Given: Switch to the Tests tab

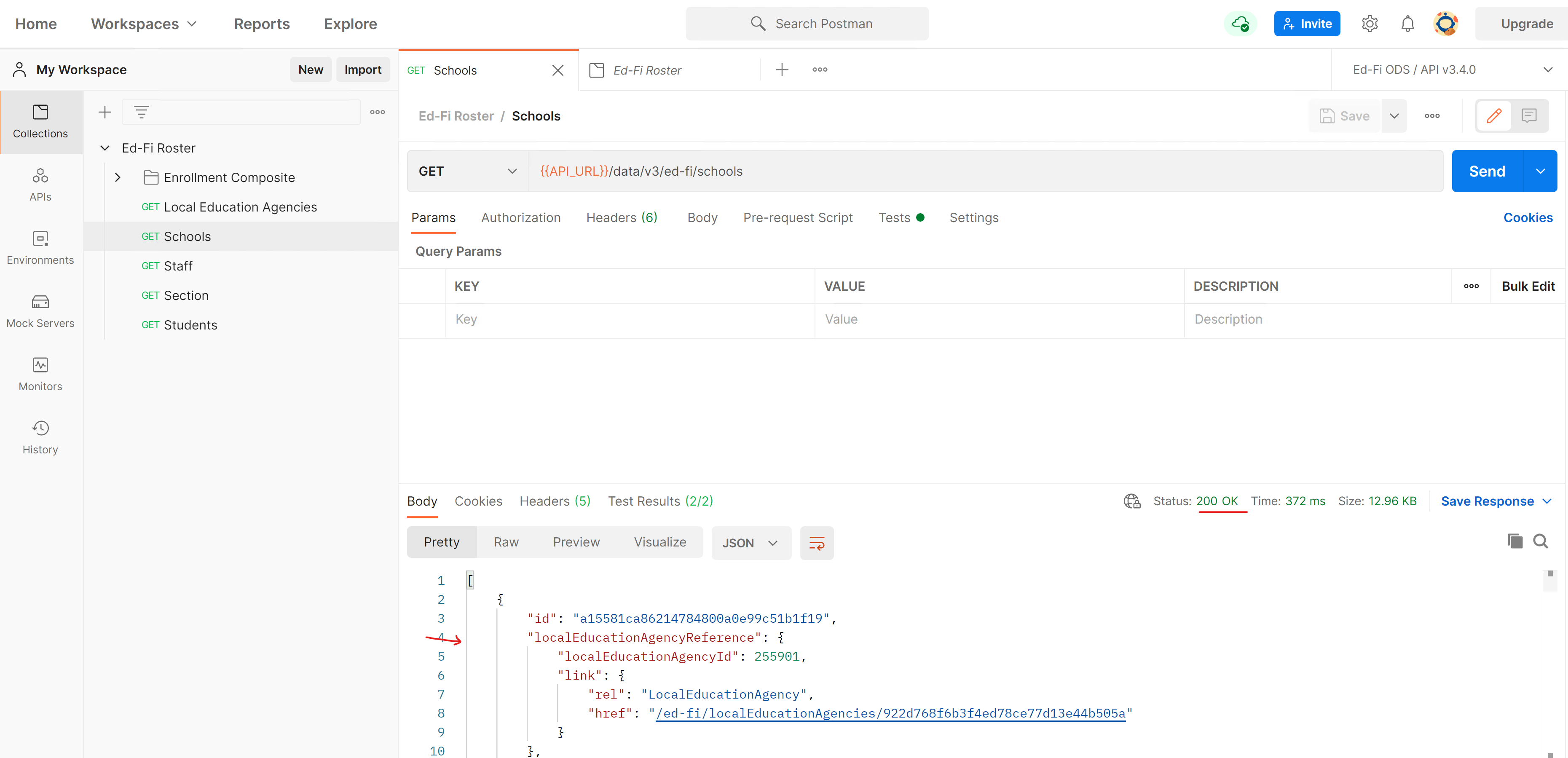Looking at the screenshot, I should (901, 217).
